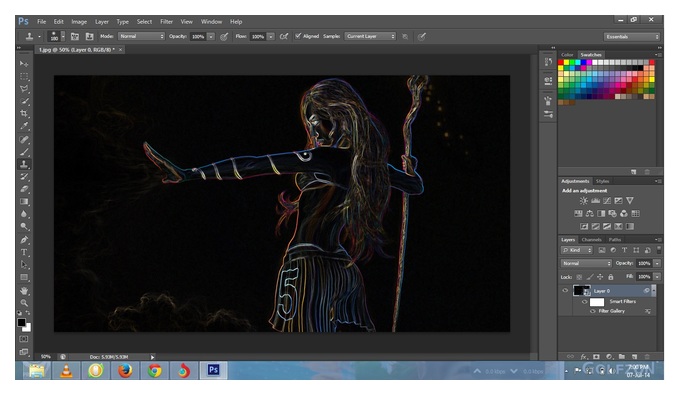Screen dimensions: 680x395
Task: Select the Lasso tool
Action: tap(24, 89)
